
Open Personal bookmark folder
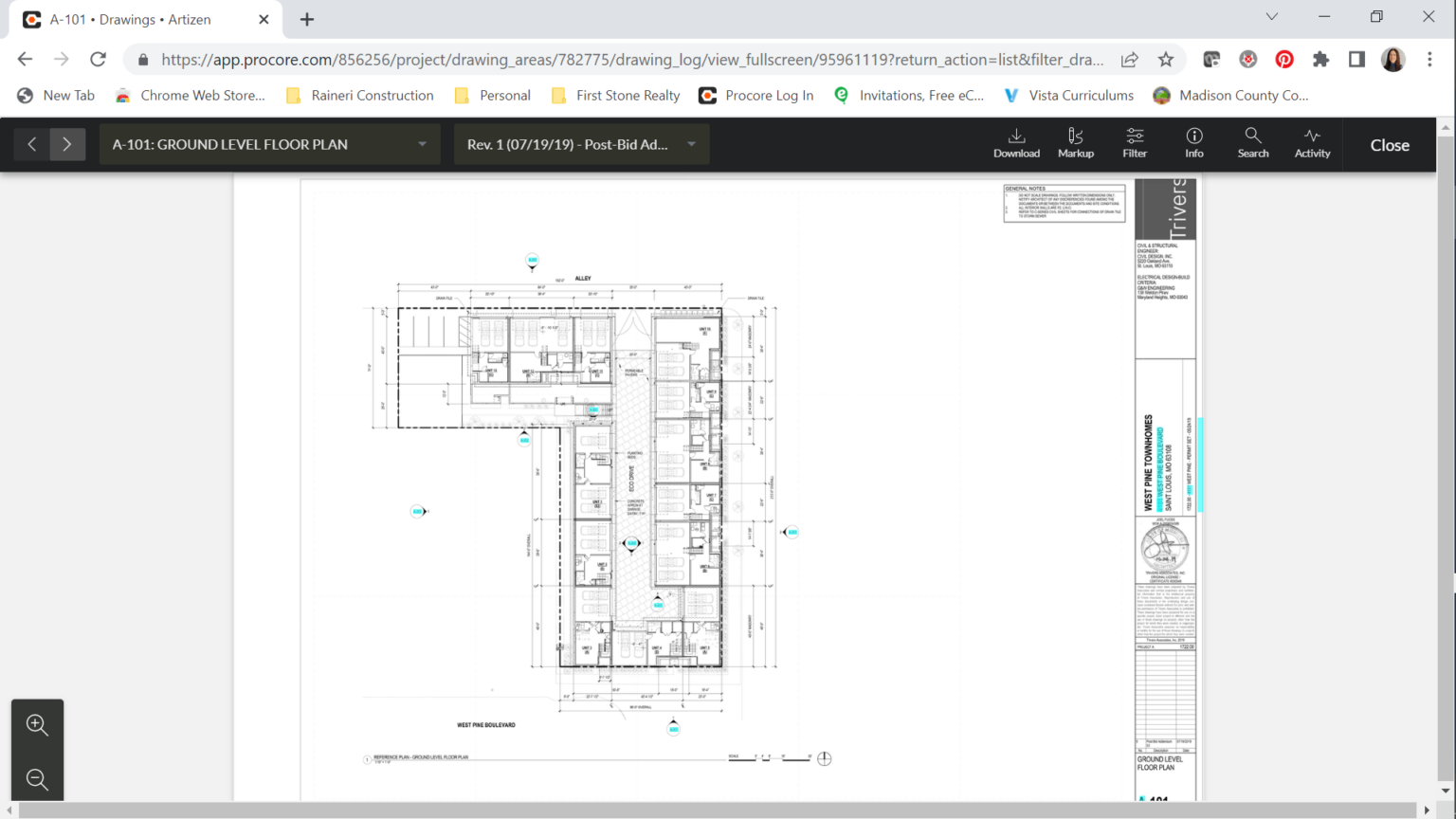point(493,95)
